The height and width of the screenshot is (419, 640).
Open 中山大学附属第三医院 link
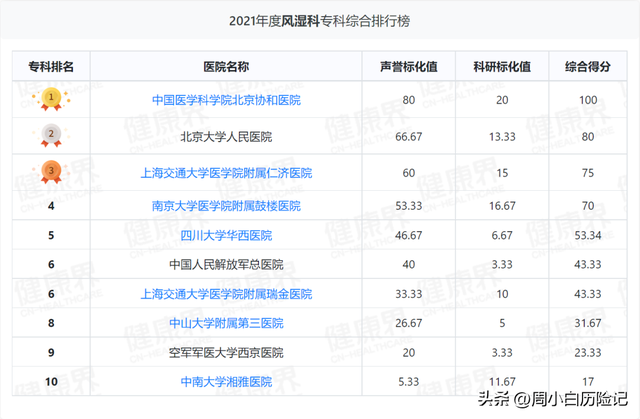[226, 323]
